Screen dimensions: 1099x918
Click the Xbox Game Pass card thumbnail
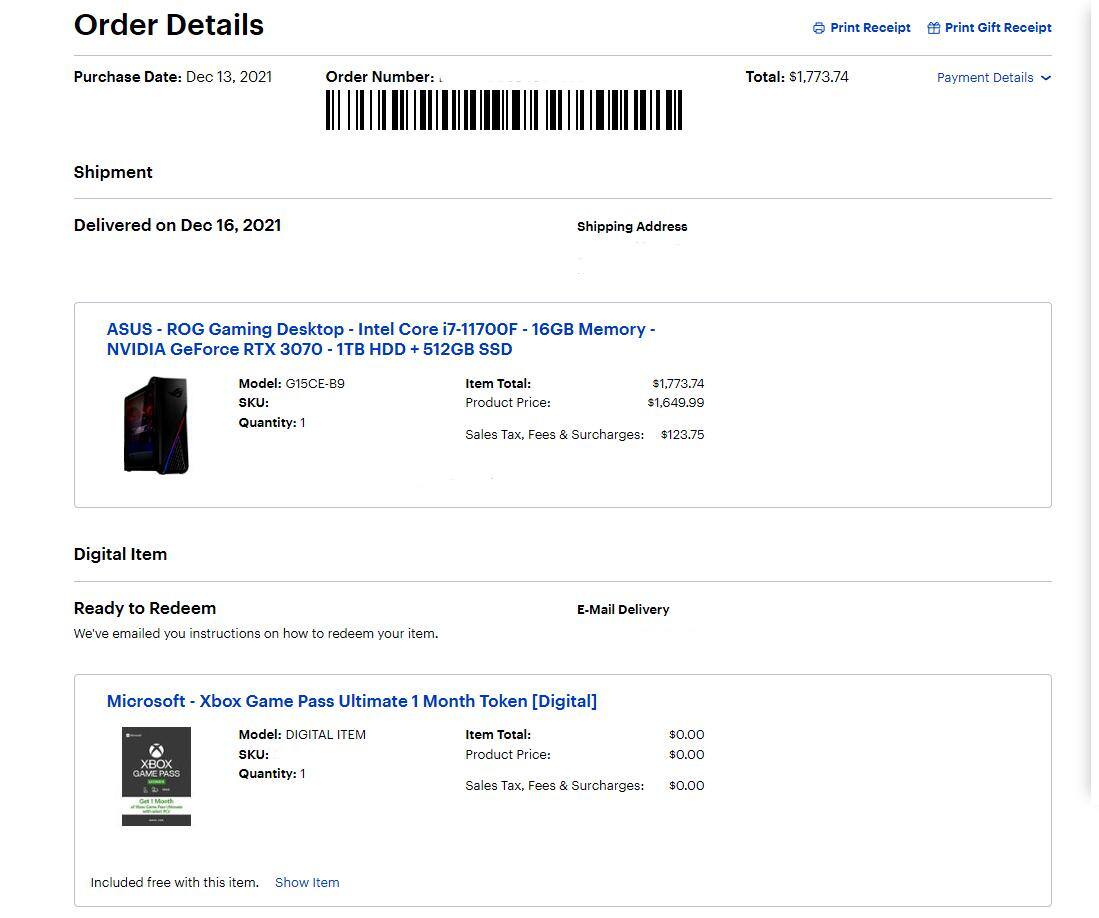[x=156, y=775]
